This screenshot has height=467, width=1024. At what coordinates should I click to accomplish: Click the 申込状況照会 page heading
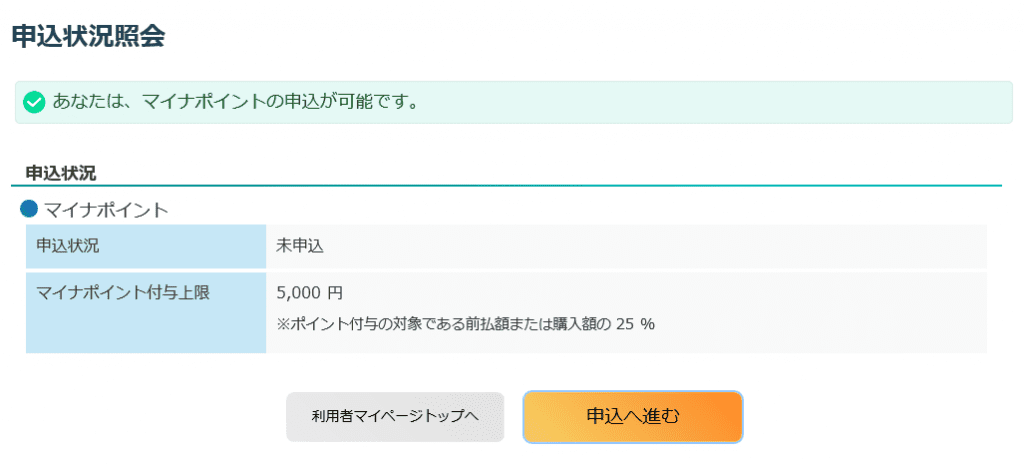88,36
